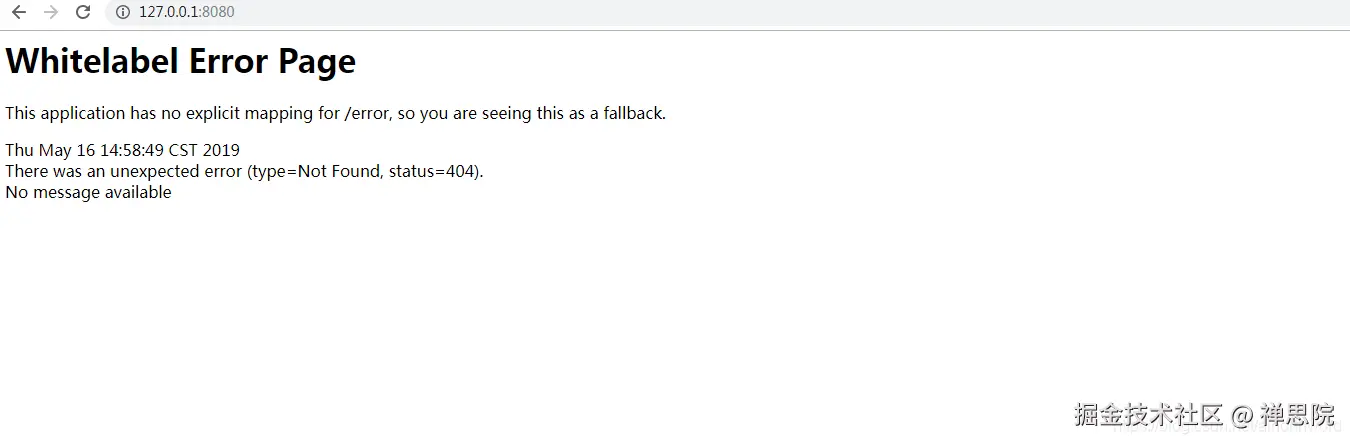
Task: Click the Whitelabel Error Page heading
Action: pyautogui.click(x=181, y=62)
